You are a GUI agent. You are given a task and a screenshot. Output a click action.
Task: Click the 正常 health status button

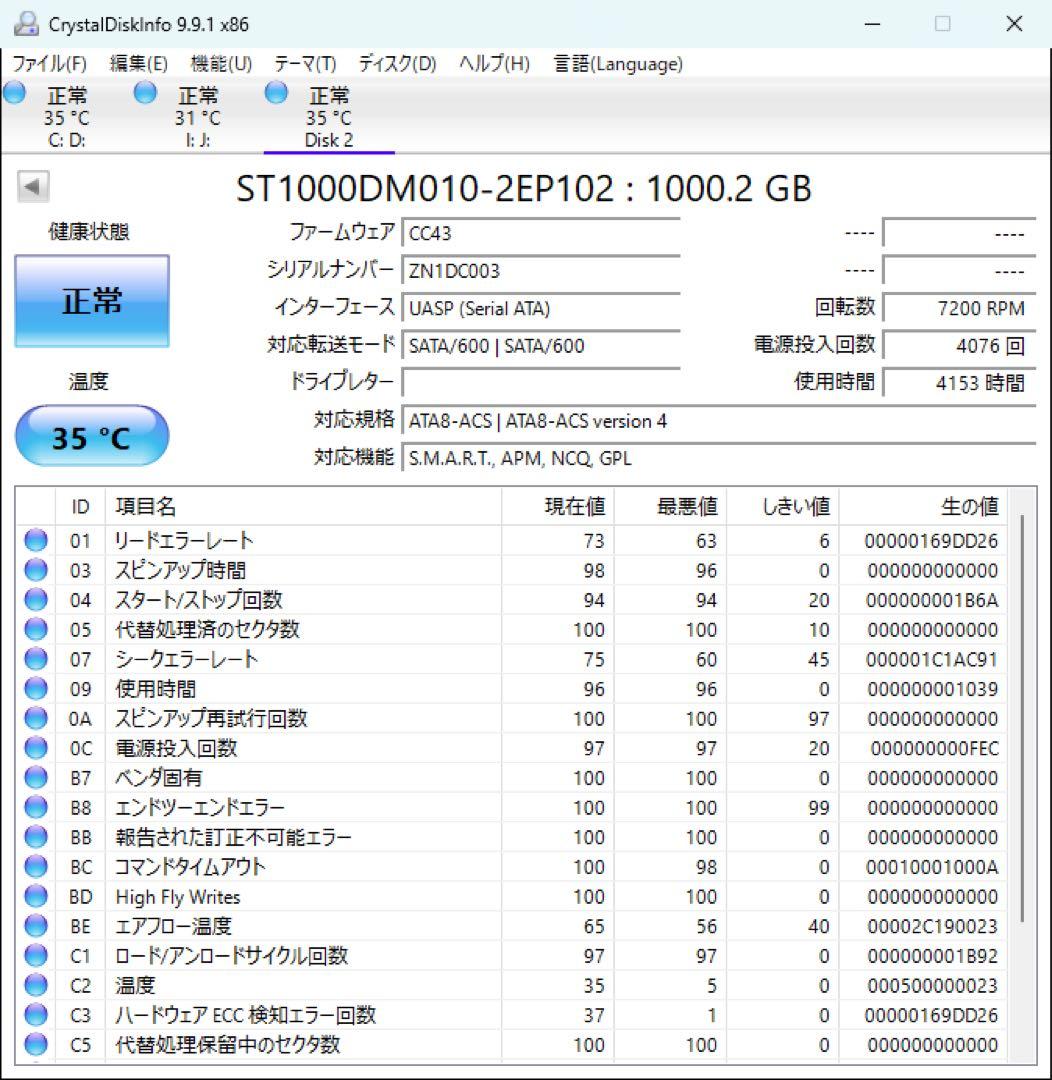[92, 301]
